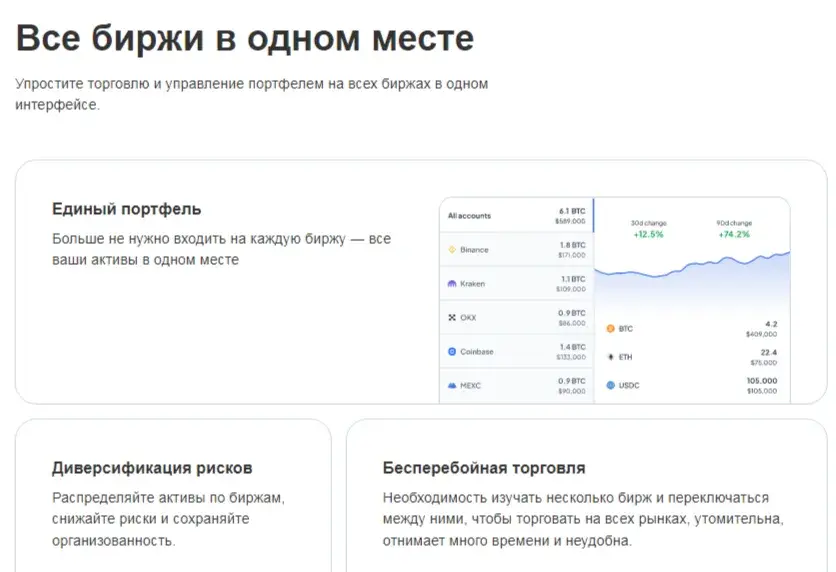
Task: Select the All accounts row
Action: 516,215
